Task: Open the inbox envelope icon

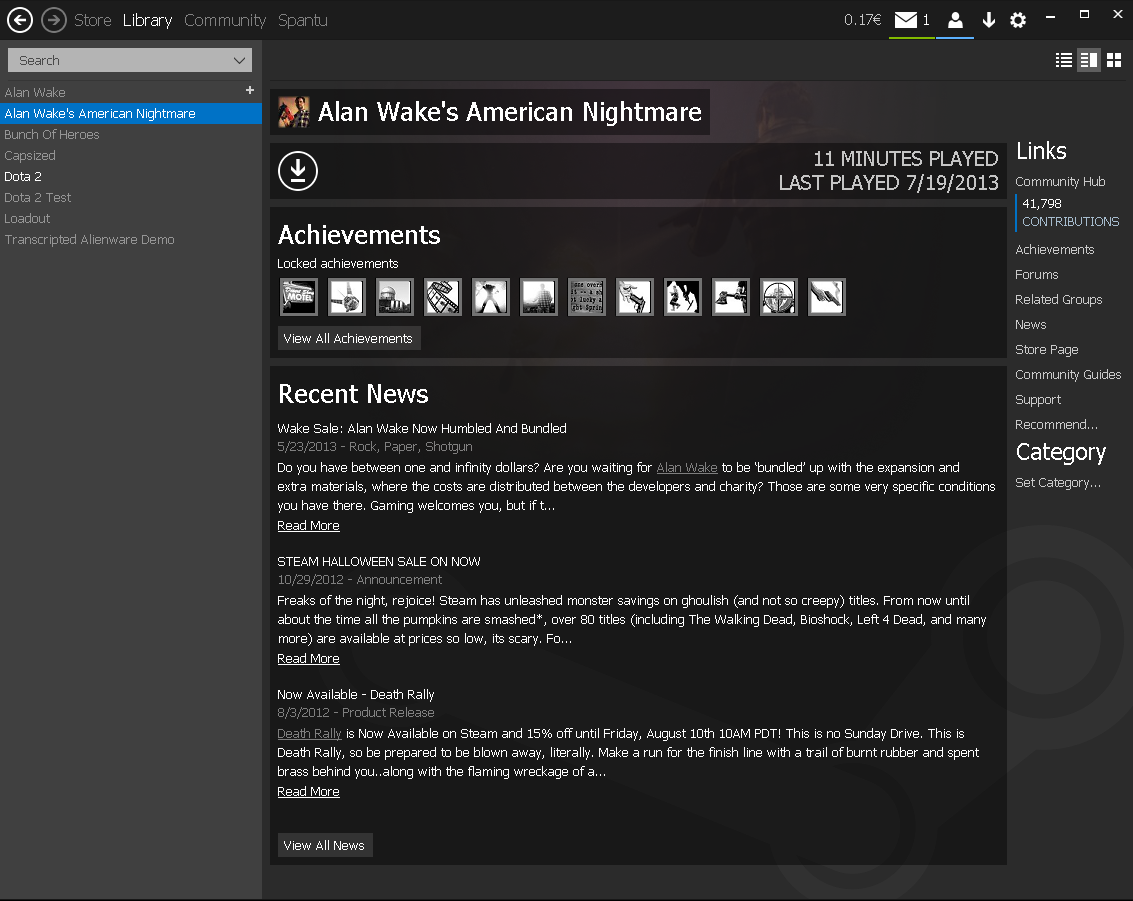Action: [905, 20]
